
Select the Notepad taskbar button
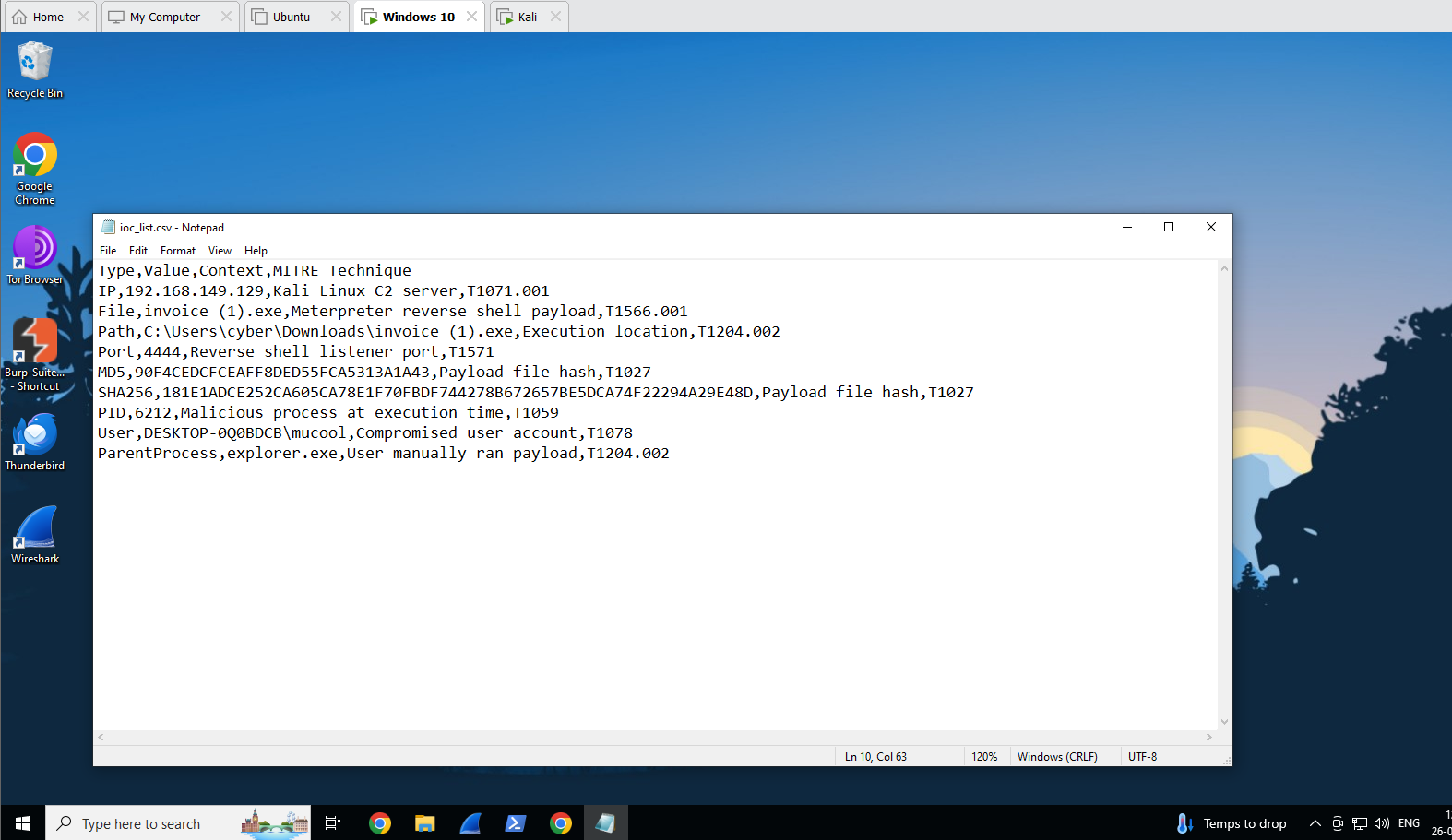605,823
